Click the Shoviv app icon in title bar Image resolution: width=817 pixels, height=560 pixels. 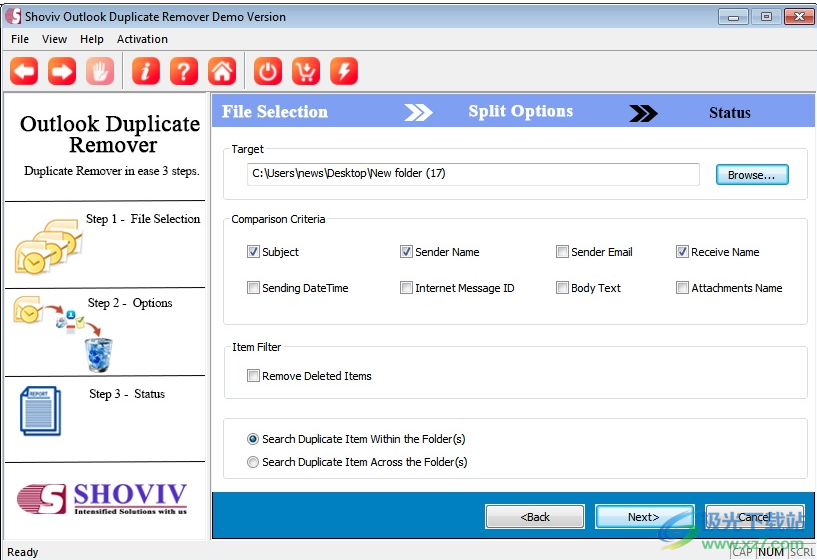point(13,16)
